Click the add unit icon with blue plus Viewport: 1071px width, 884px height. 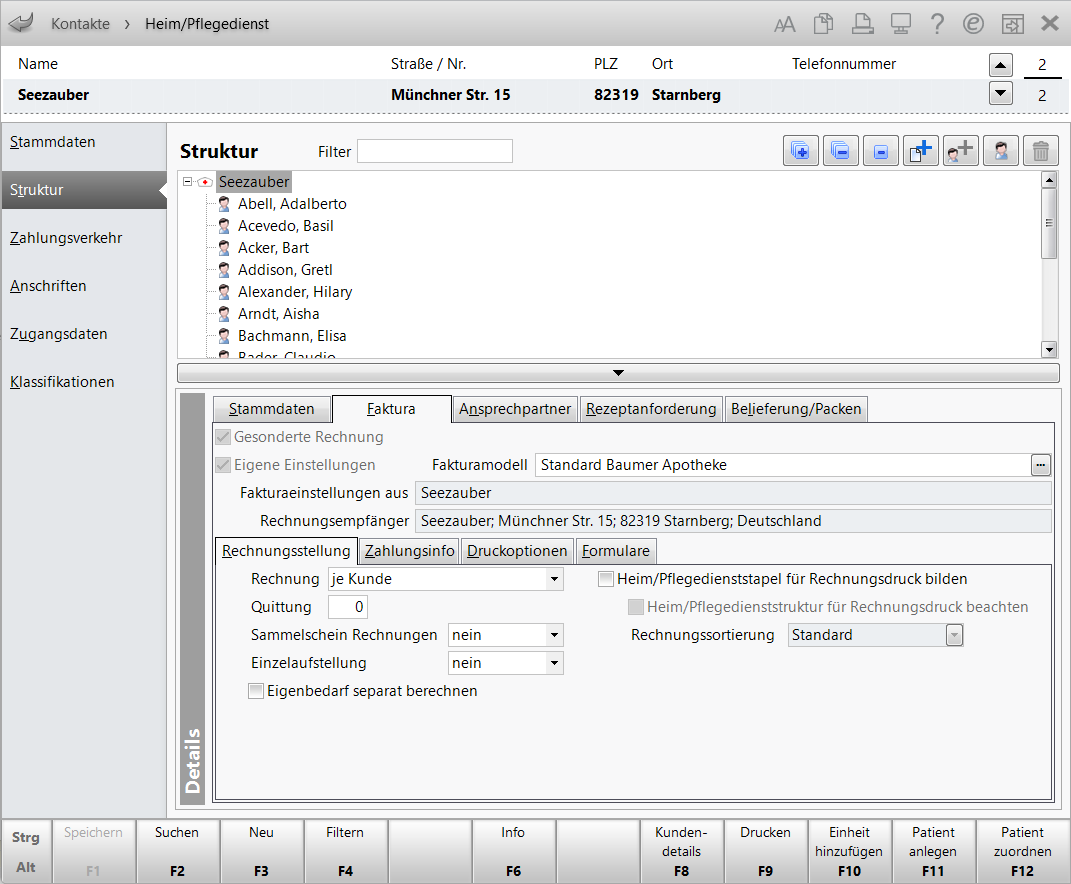coord(920,151)
